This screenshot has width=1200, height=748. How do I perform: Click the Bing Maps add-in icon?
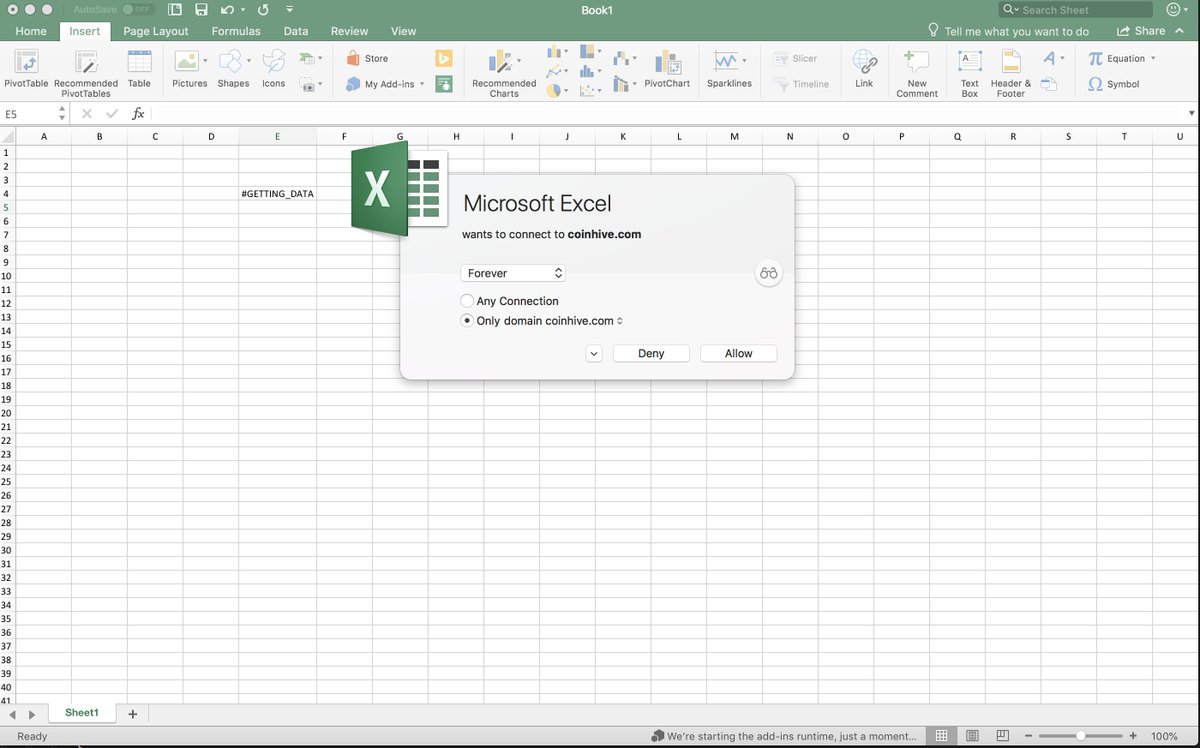[444, 58]
